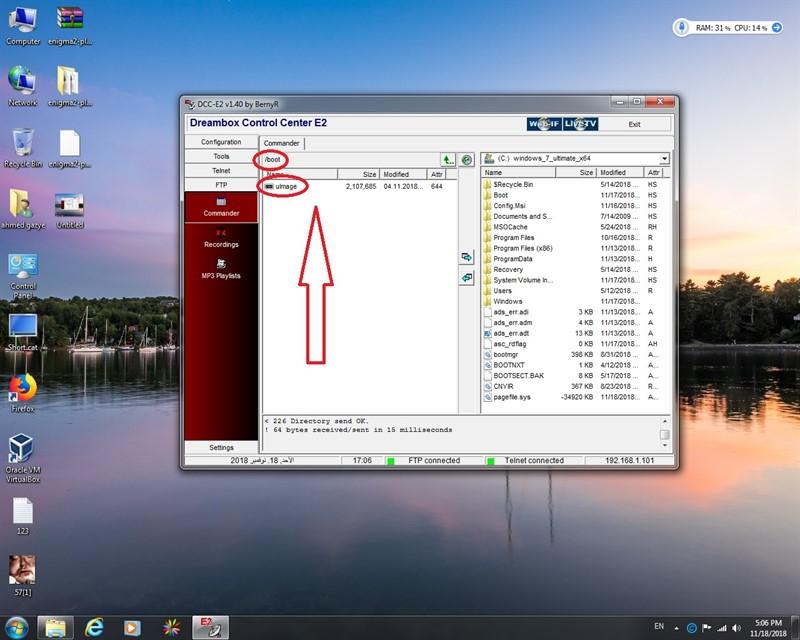Launch the LiveTV button

[x=580, y=124]
